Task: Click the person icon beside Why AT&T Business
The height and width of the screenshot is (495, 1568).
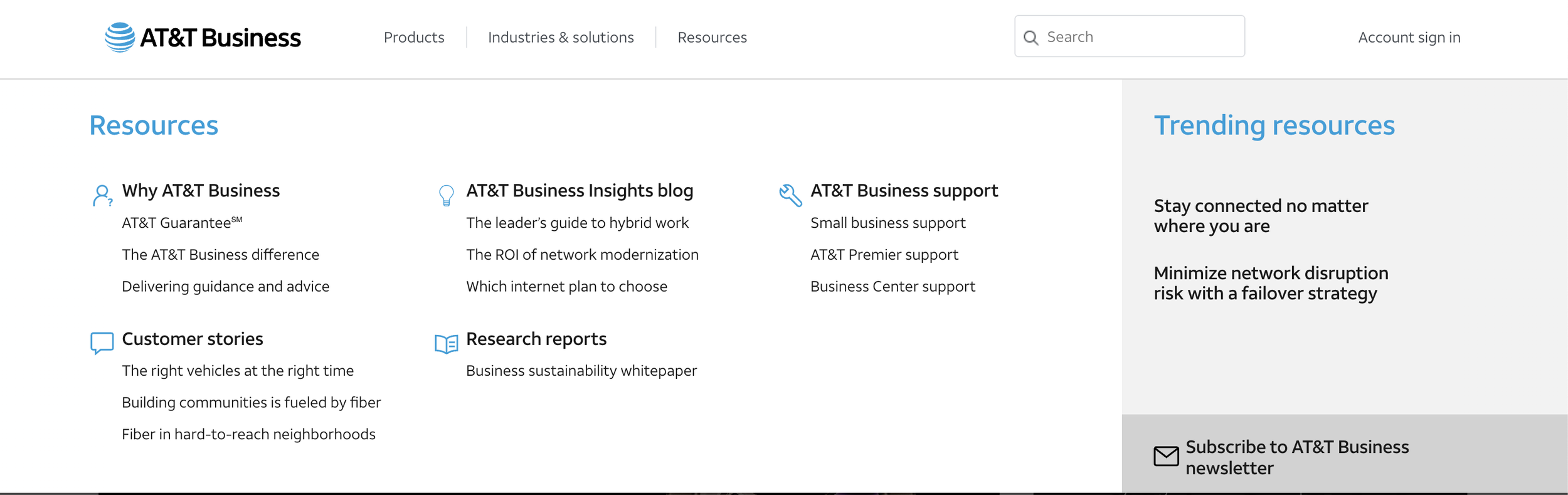Action: [x=102, y=195]
